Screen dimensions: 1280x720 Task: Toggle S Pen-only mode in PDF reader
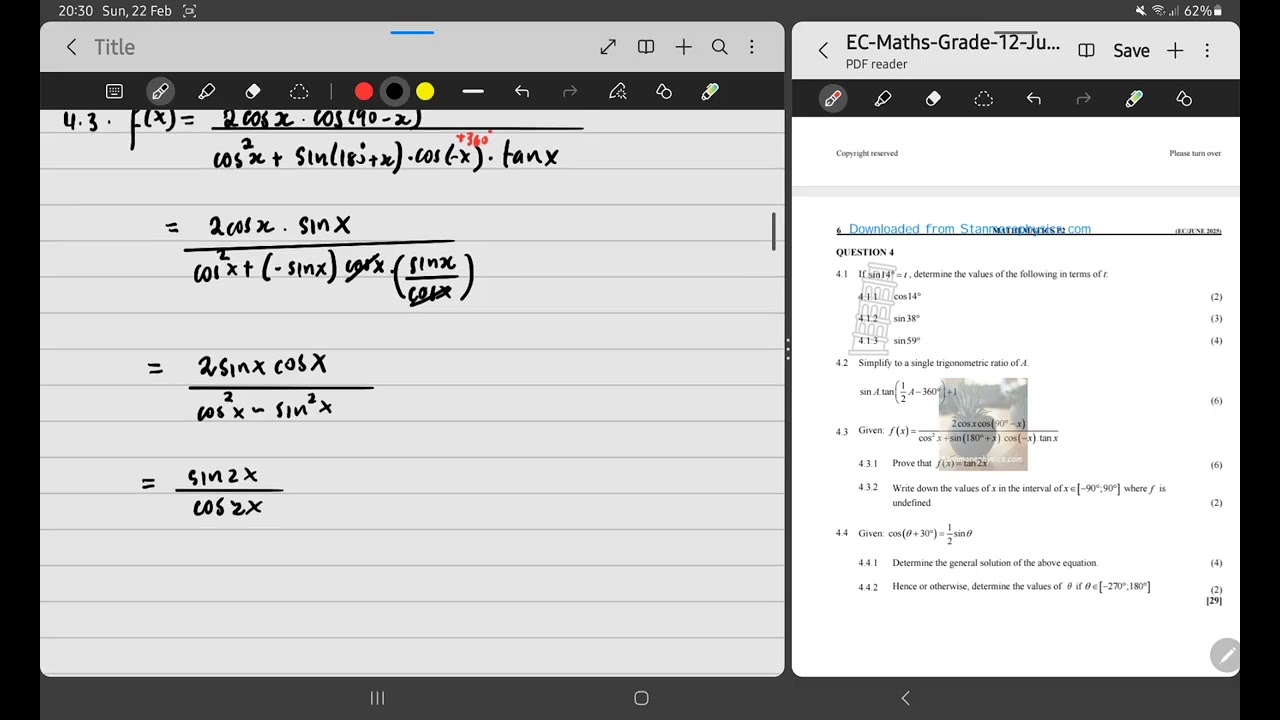pos(1134,98)
